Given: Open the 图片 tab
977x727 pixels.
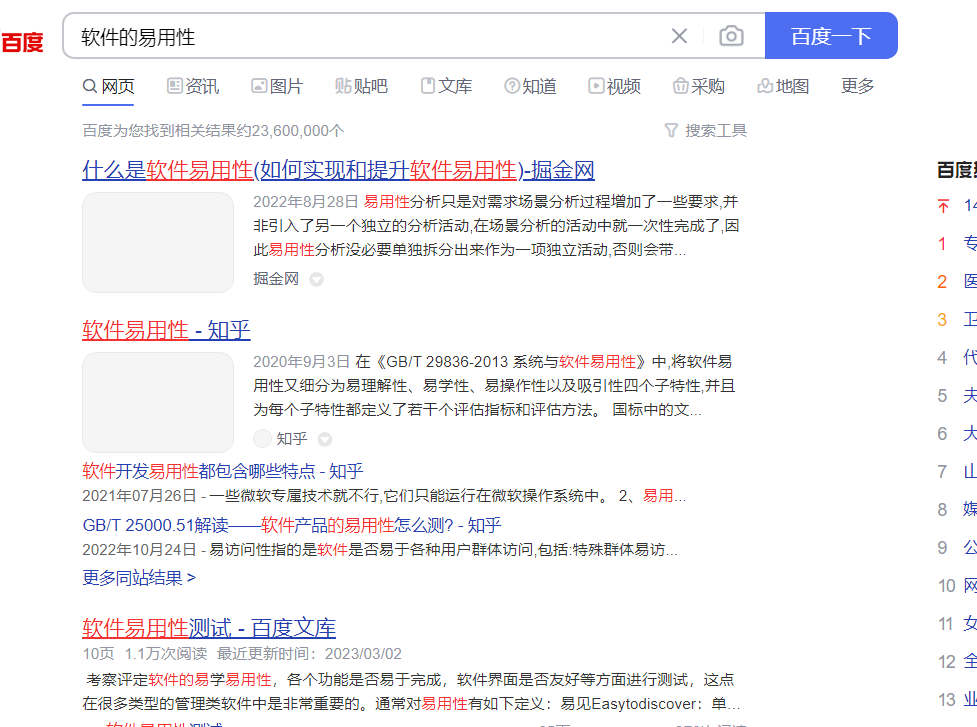Looking at the screenshot, I should pyautogui.click(x=277, y=86).
